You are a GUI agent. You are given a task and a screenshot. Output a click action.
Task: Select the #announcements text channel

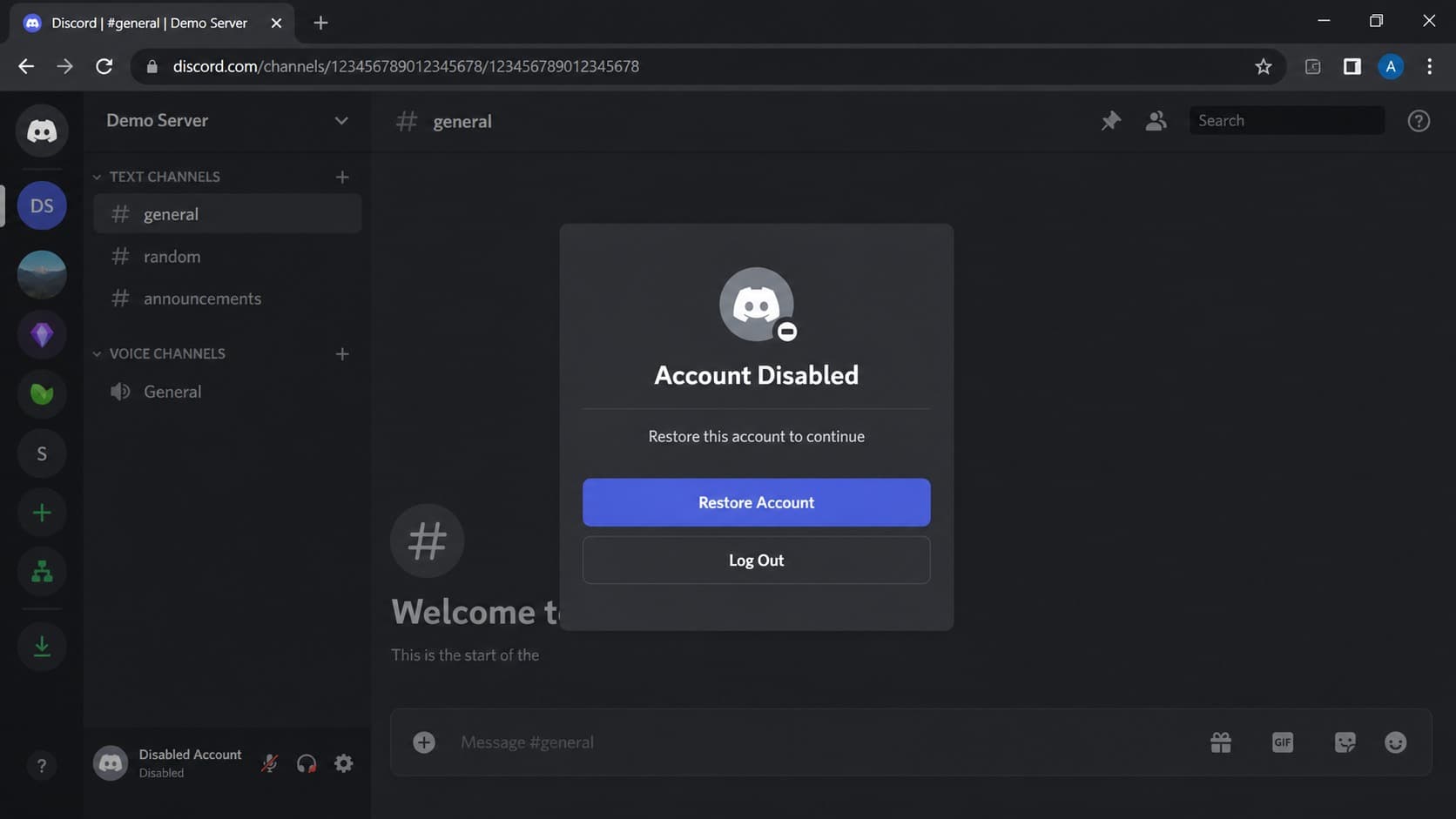tap(227, 299)
